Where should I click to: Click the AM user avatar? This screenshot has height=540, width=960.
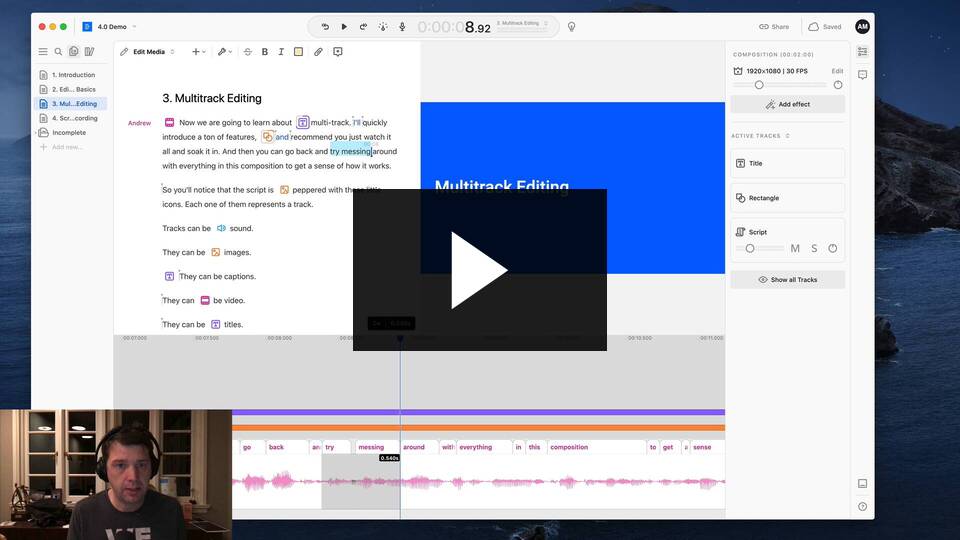click(x=862, y=26)
